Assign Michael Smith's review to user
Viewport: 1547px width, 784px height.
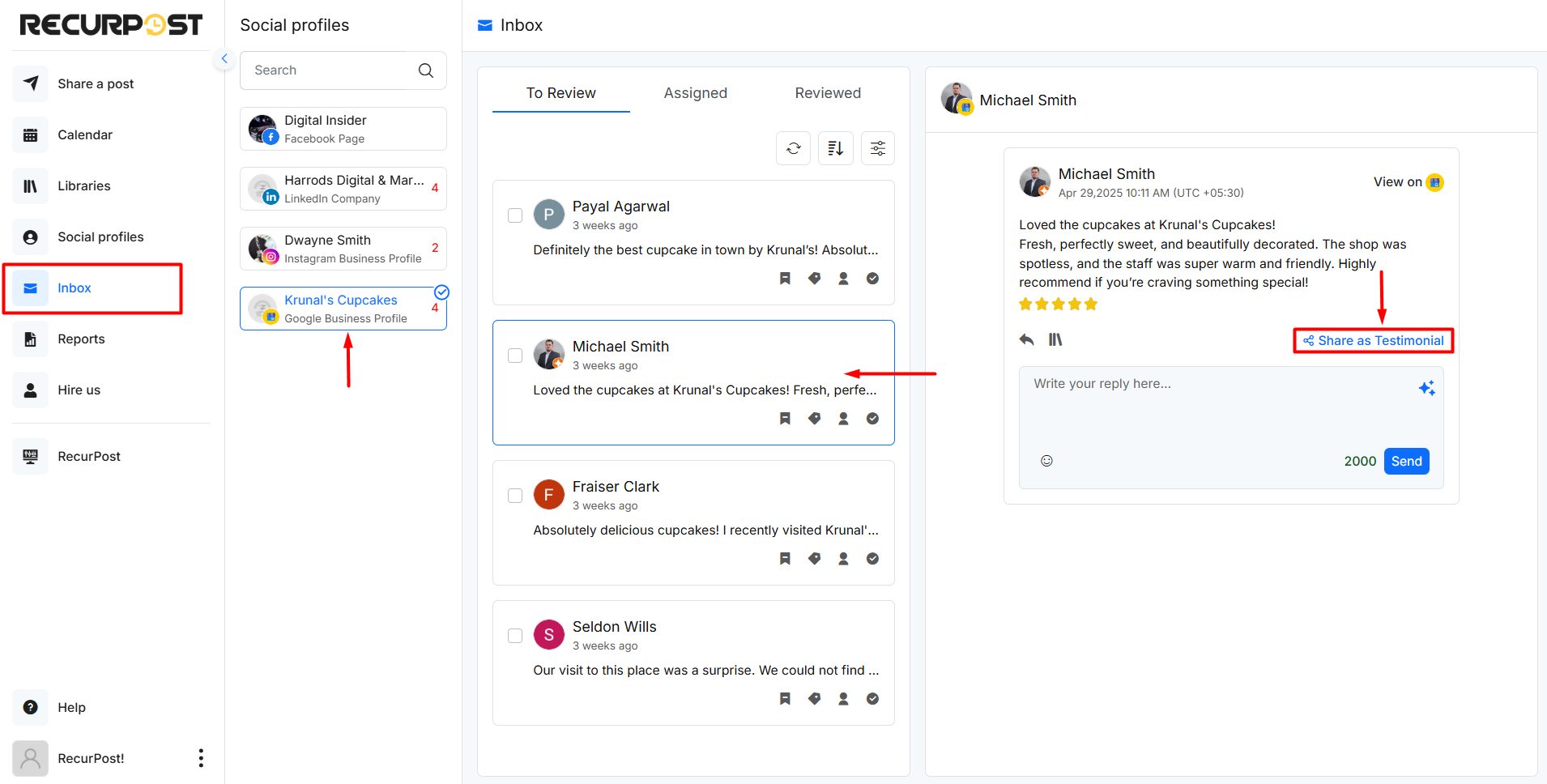pos(843,419)
